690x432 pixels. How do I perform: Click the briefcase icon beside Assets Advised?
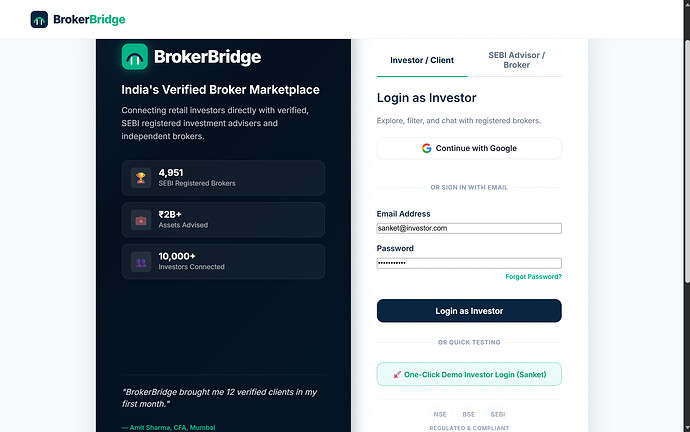(141, 220)
